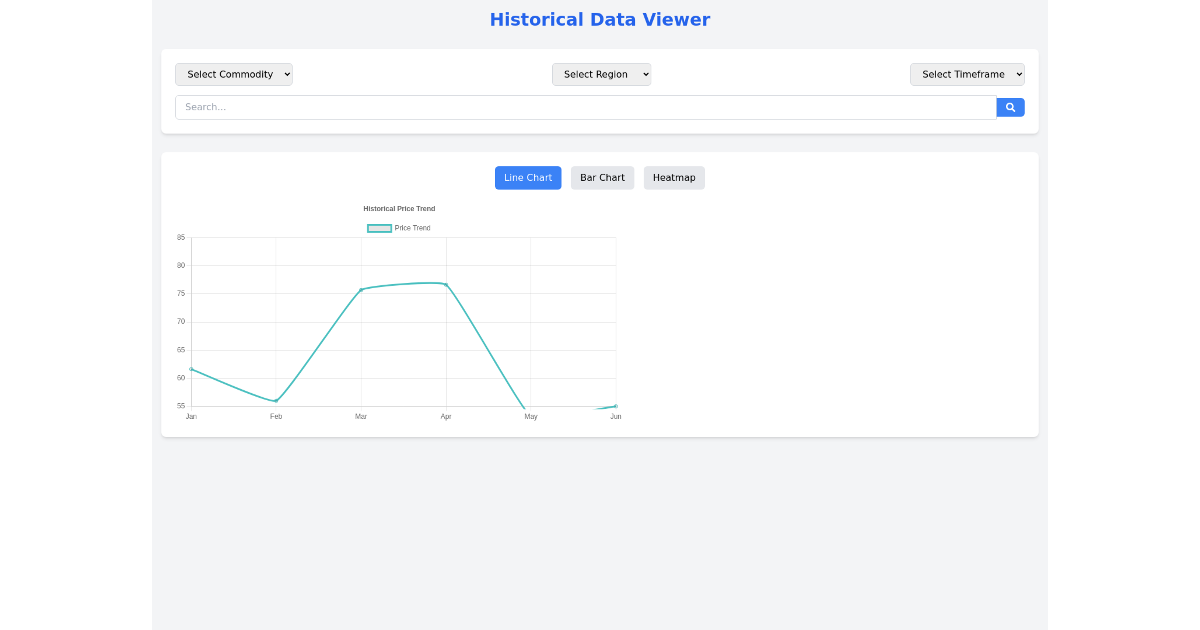This screenshot has height=630, width=1200.
Task: Switch to the Bar Chart tab
Action: pyautogui.click(x=602, y=177)
